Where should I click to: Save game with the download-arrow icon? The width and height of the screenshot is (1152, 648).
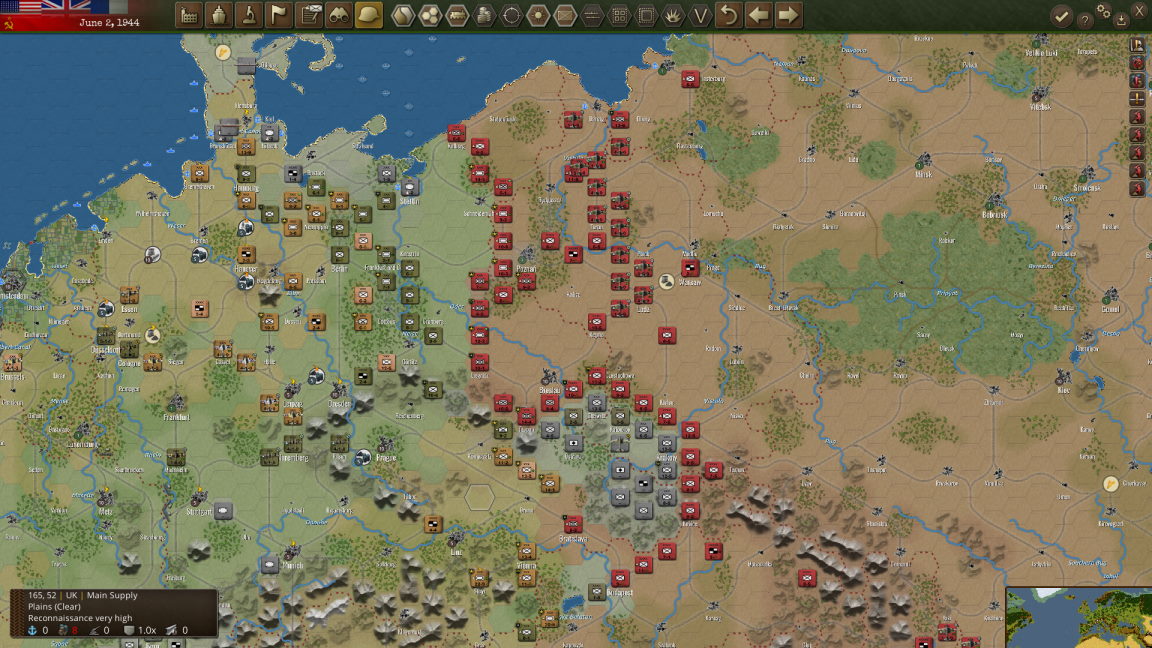(x=1121, y=21)
